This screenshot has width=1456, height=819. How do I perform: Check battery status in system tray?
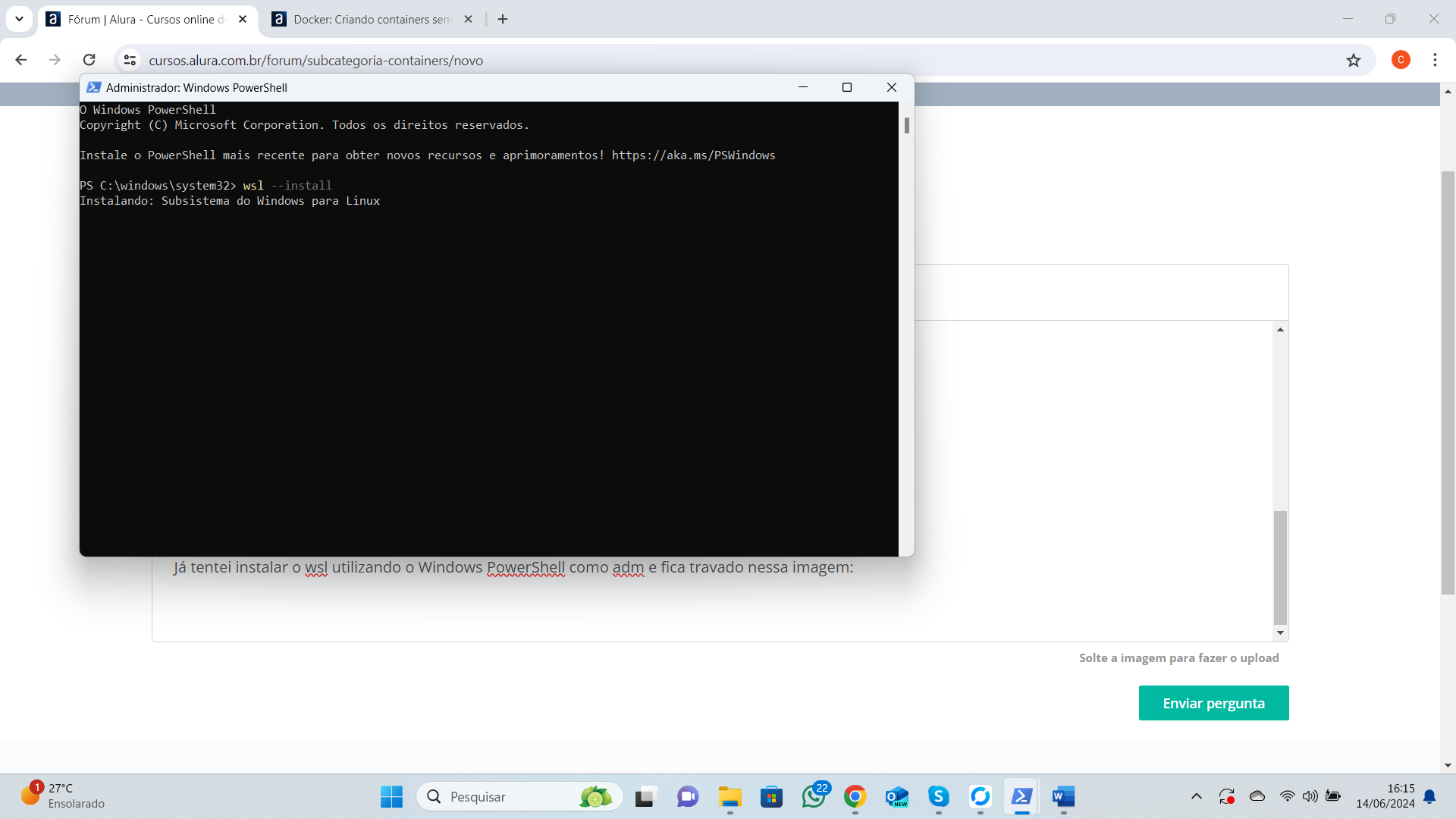(x=1332, y=796)
